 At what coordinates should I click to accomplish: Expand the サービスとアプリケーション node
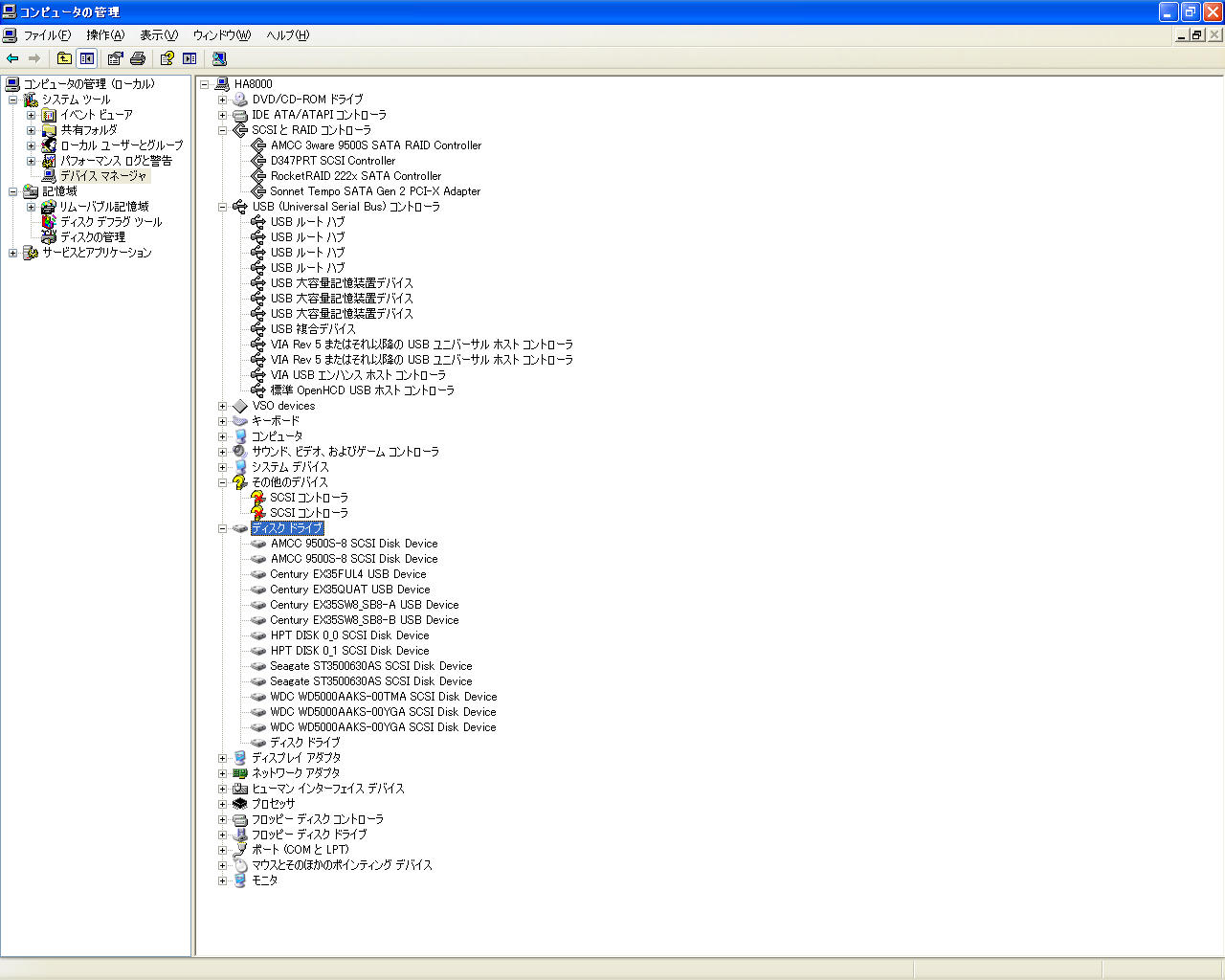tap(12, 253)
